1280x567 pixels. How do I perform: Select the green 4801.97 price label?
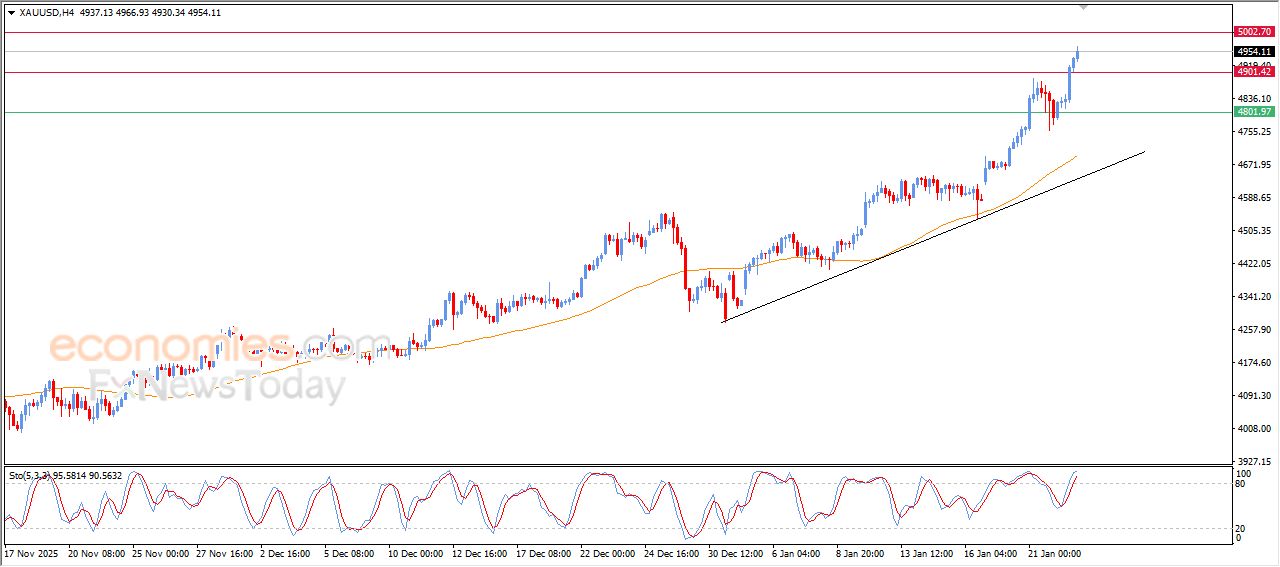[x=1253, y=112]
